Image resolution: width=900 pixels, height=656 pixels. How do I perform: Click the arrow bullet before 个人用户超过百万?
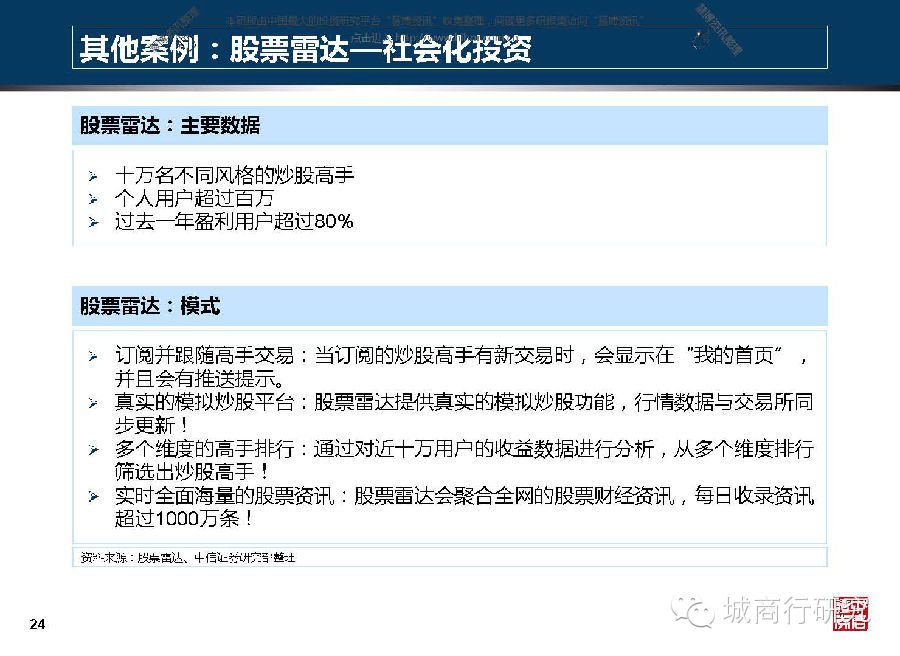pos(93,199)
